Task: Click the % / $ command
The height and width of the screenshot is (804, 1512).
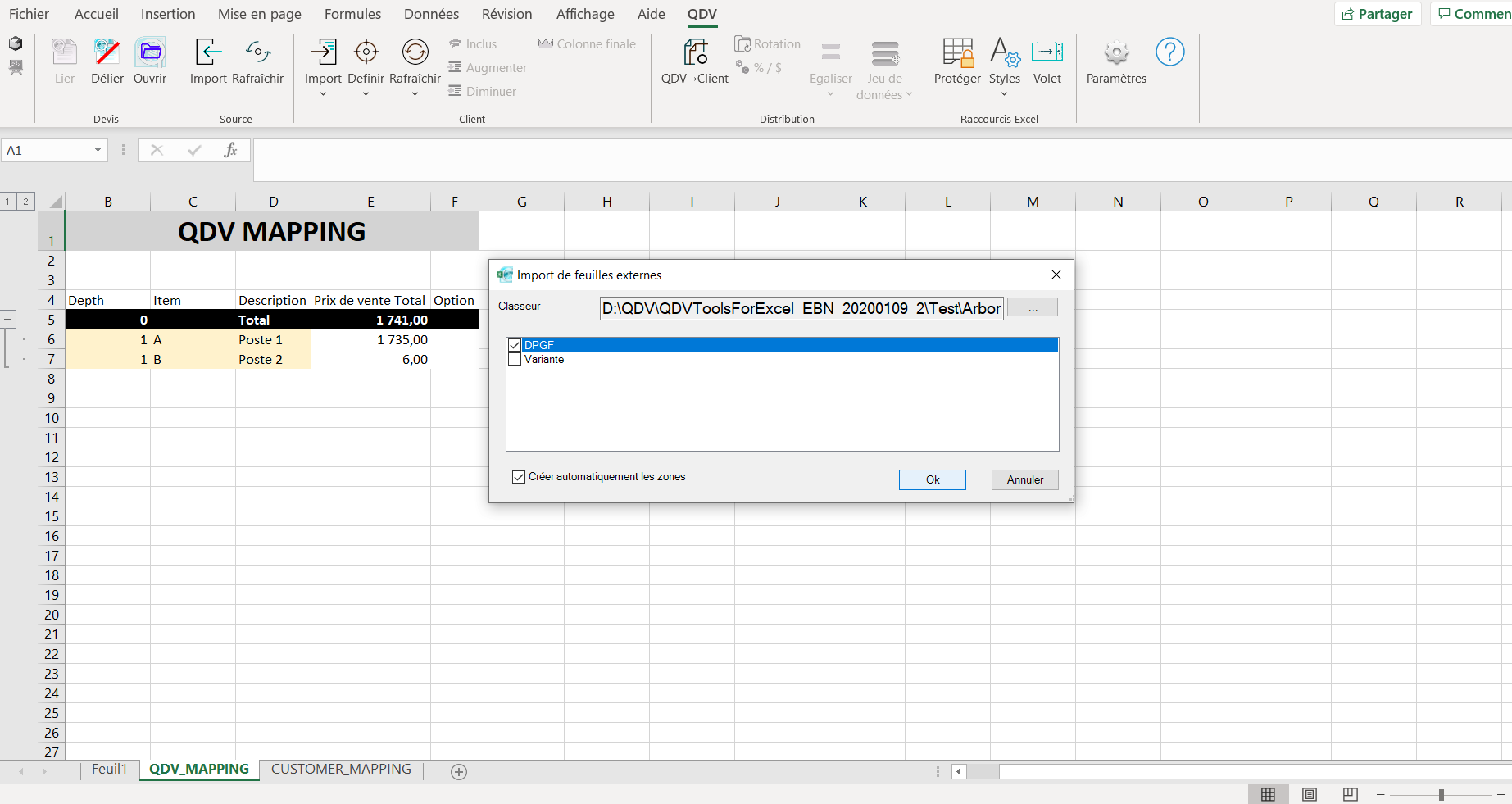Action: (x=759, y=68)
